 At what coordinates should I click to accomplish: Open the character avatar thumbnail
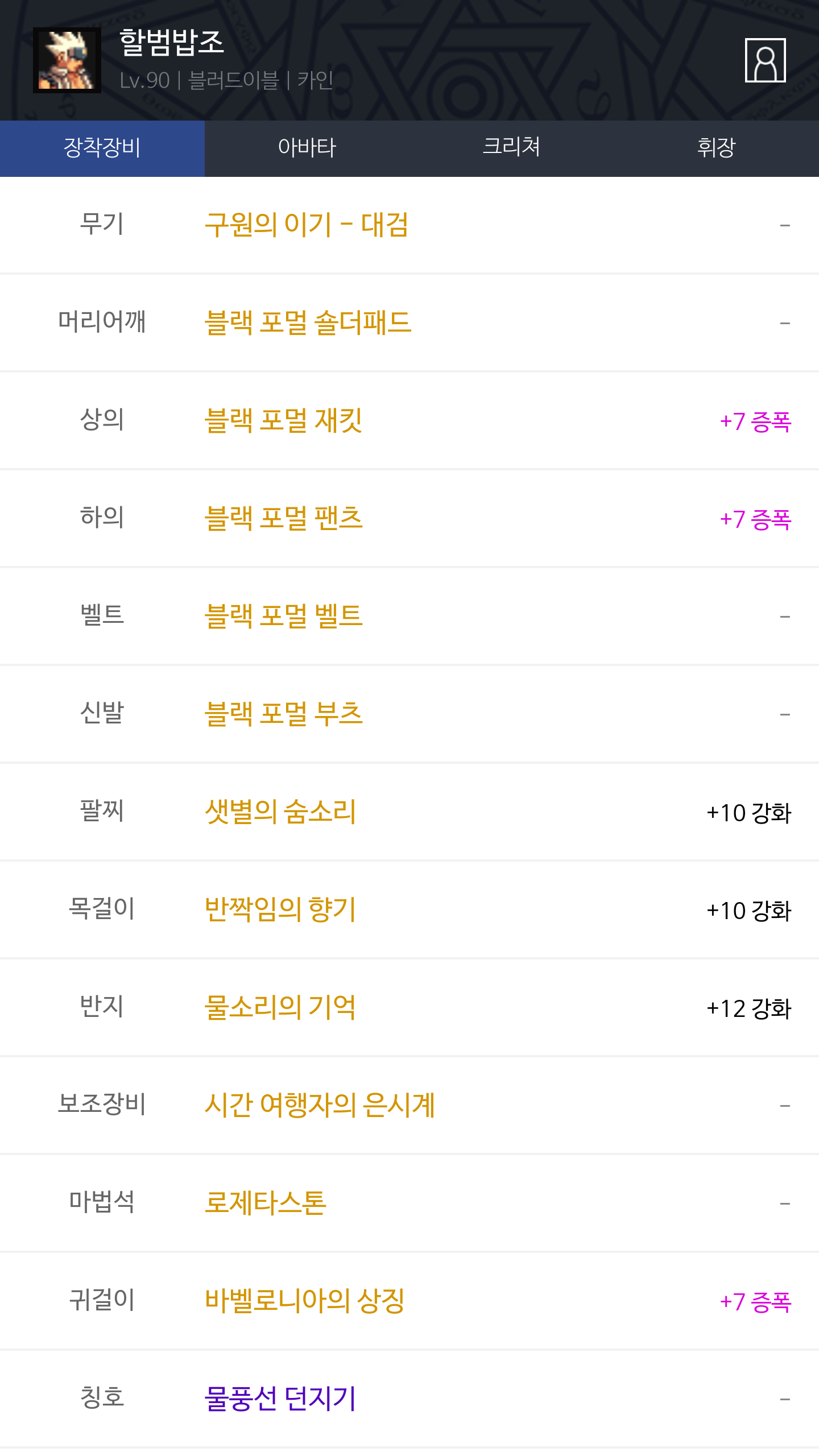coord(67,60)
